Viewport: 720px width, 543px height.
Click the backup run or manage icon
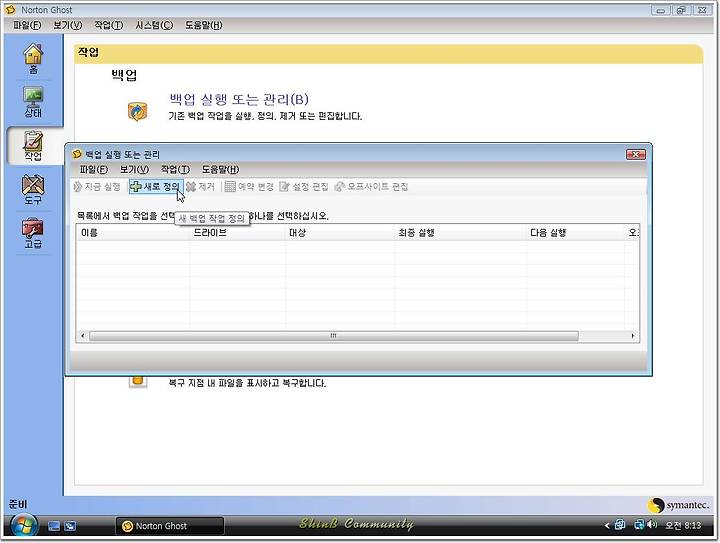(x=137, y=111)
